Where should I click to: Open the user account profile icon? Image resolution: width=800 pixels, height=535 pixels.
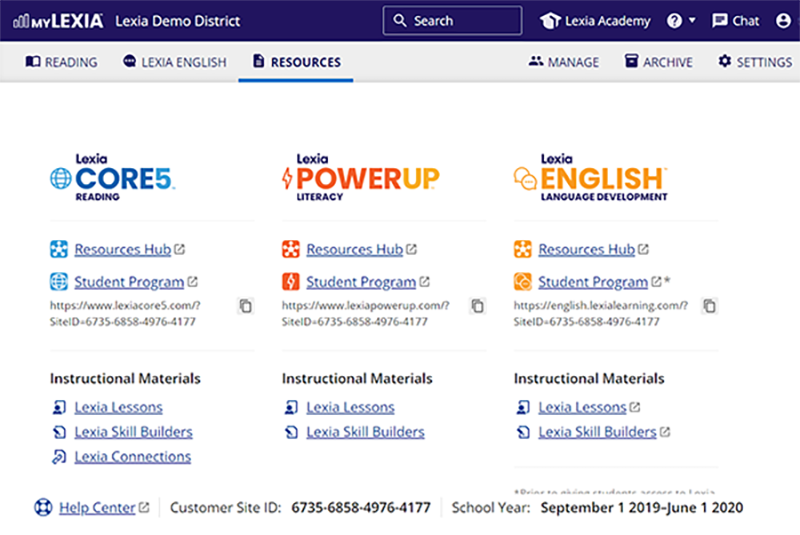783,21
